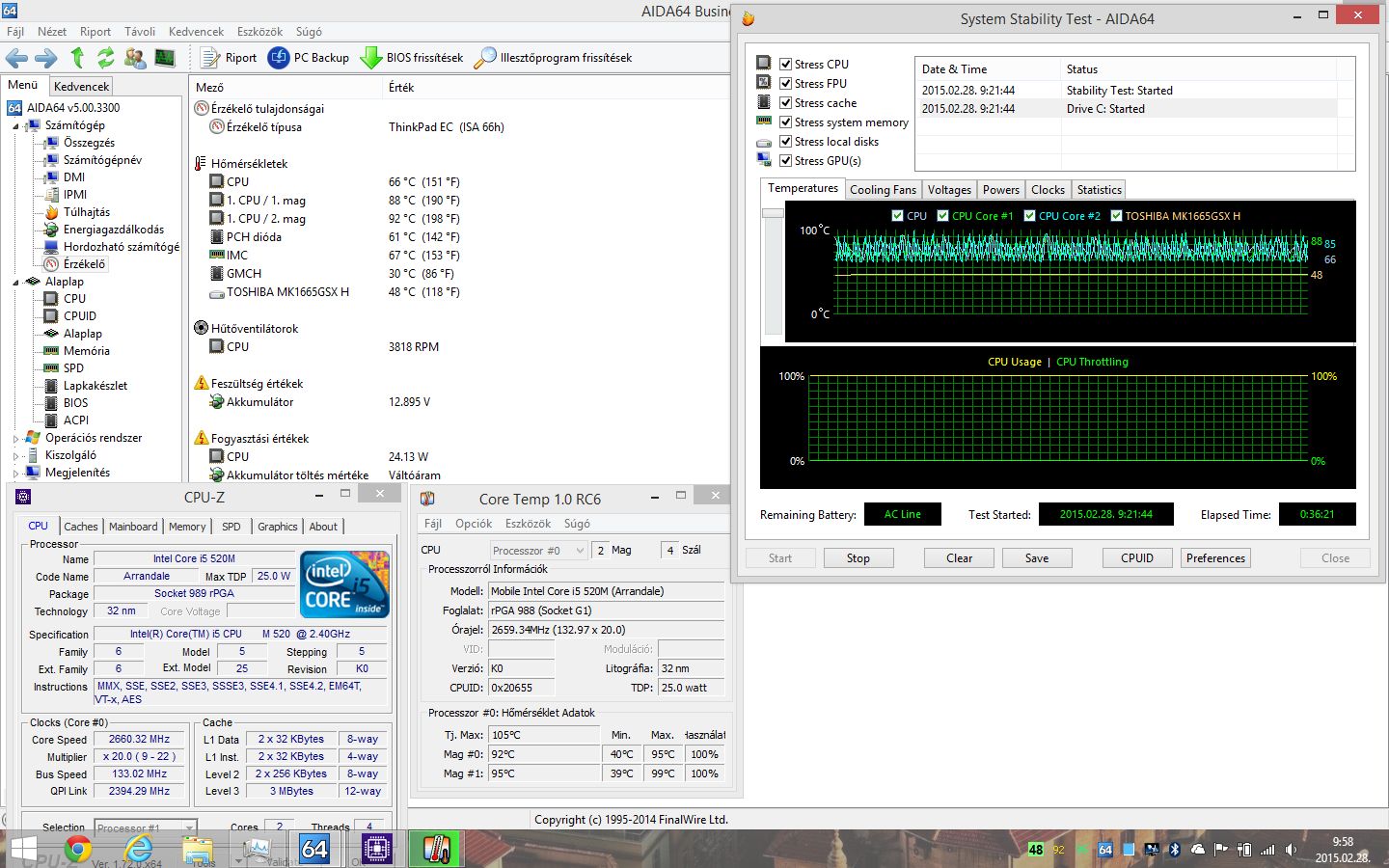1389x868 pixels.
Task: Open the Opciók menu in Core Temp
Action: coord(474,524)
